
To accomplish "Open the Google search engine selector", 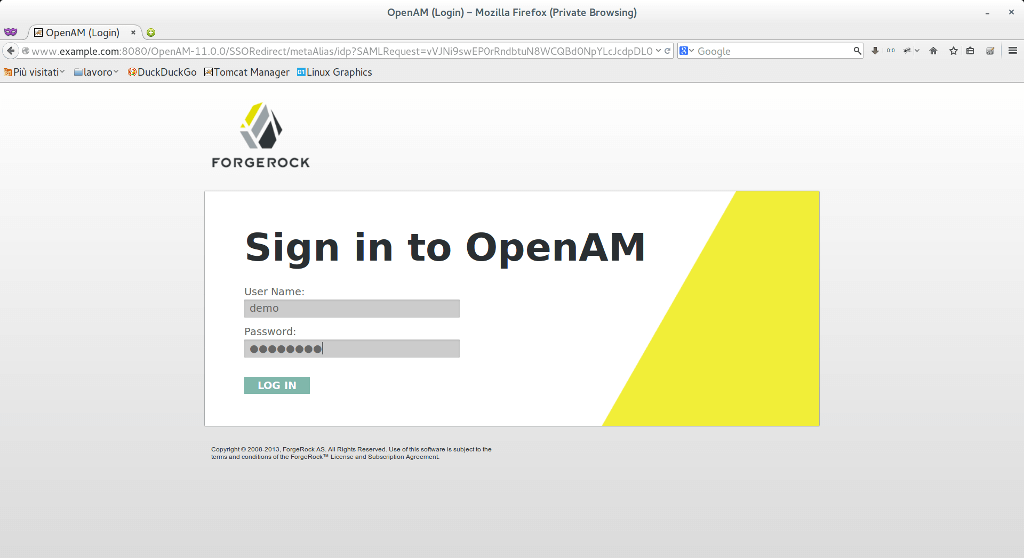I will 686,51.
